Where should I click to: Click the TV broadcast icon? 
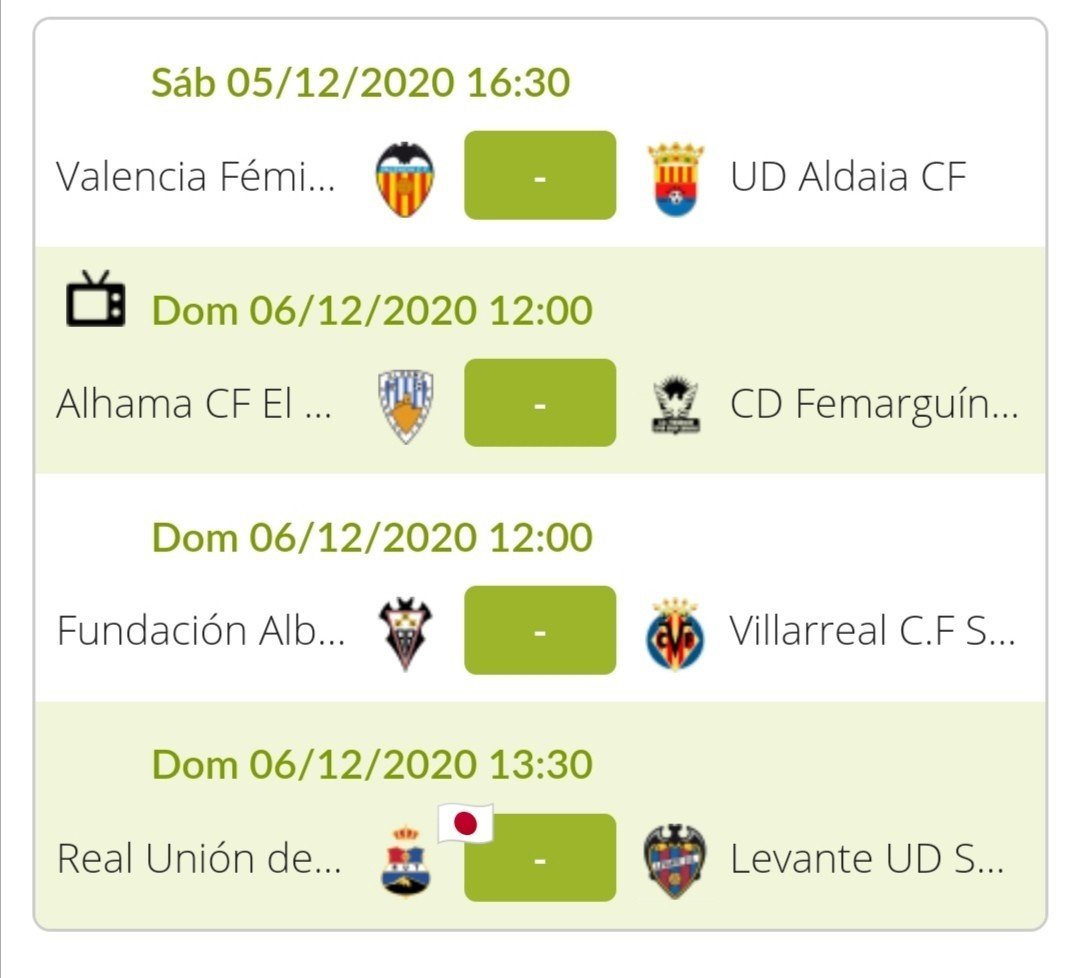(96, 299)
